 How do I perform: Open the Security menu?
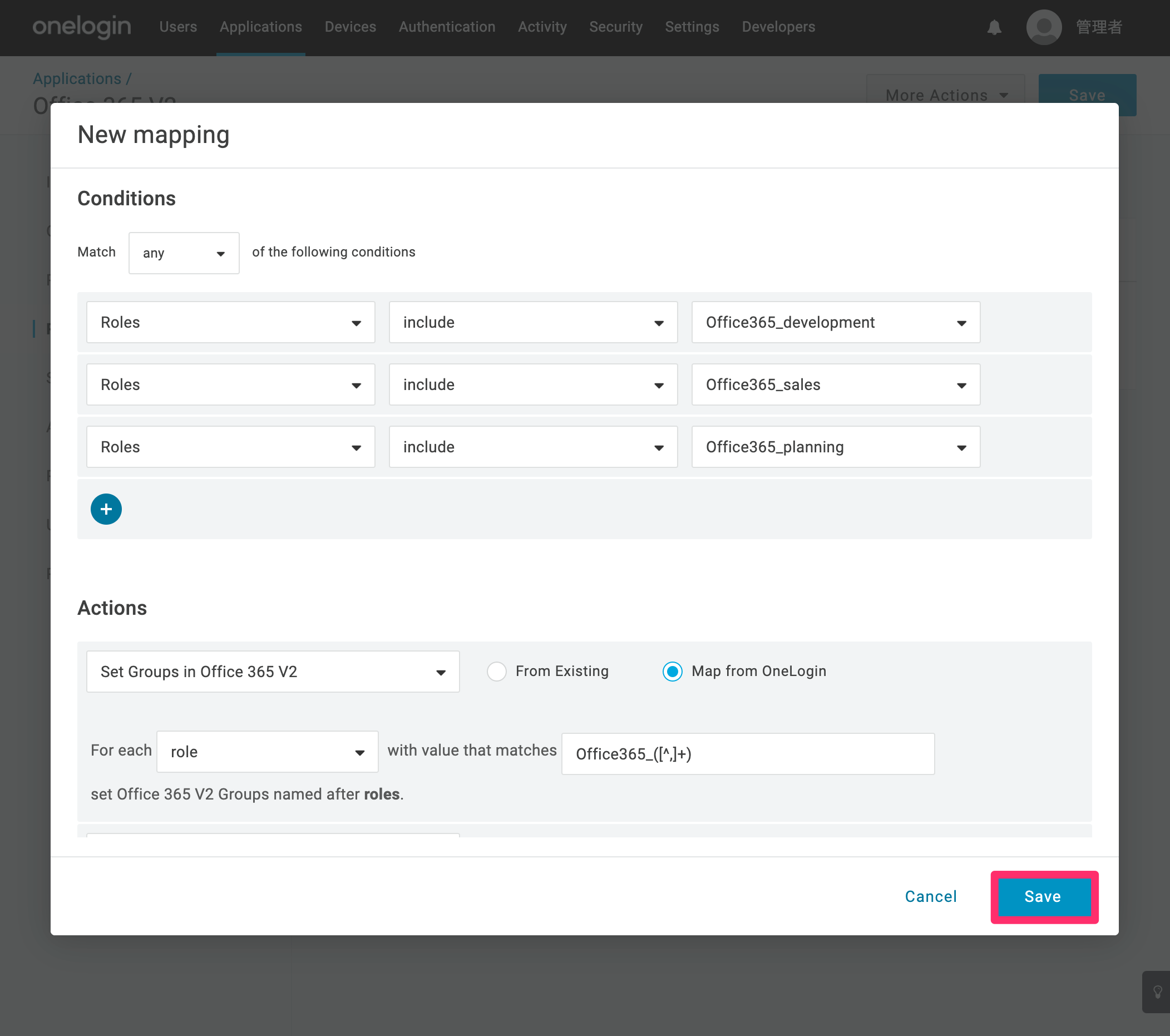coord(616,27)
